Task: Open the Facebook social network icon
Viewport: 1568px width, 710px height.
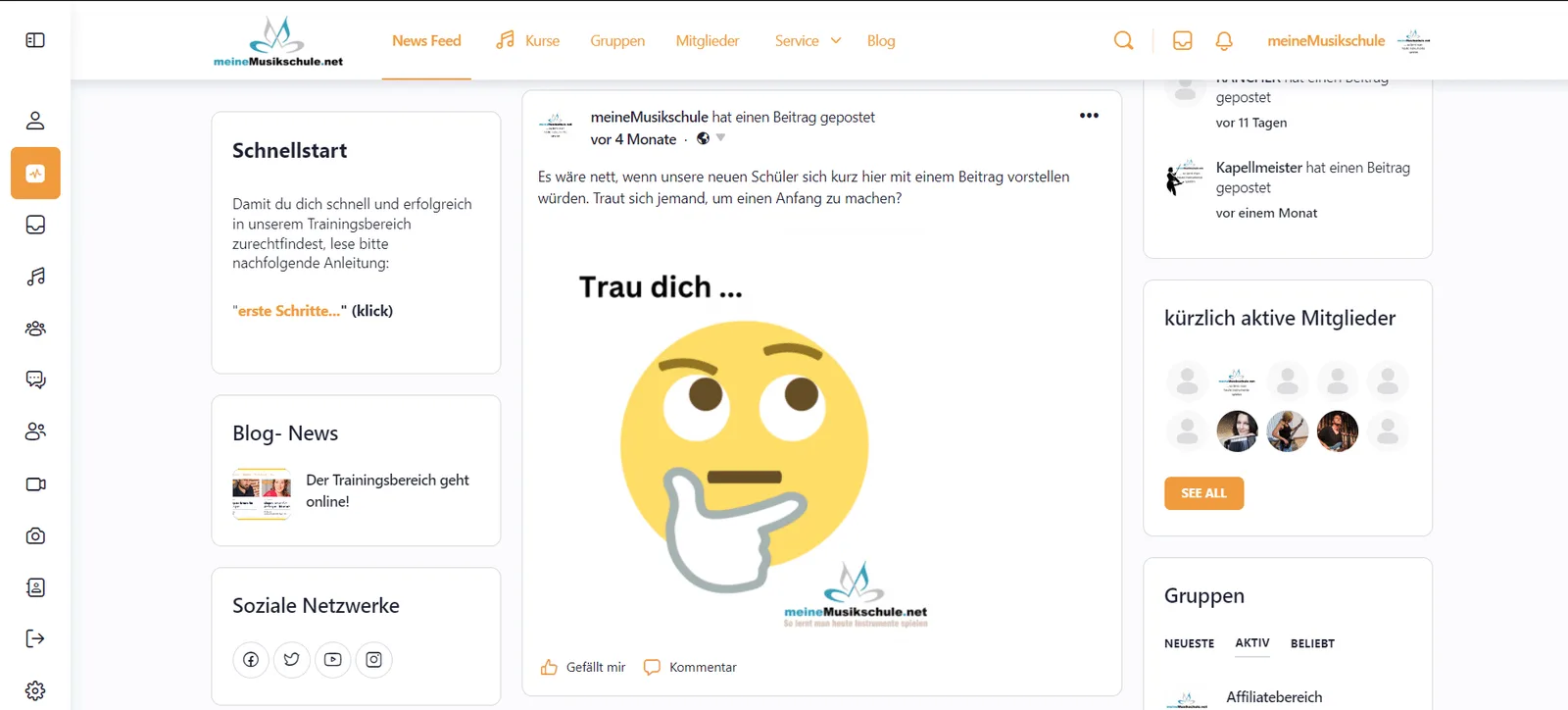Action: 251,660
